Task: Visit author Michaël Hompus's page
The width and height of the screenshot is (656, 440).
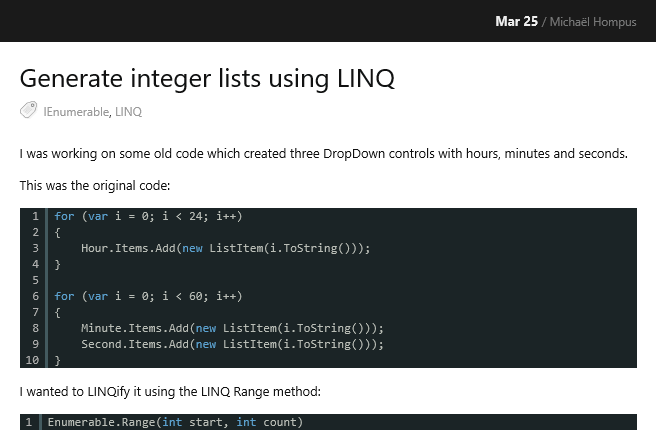Action: tap(593, 21)
